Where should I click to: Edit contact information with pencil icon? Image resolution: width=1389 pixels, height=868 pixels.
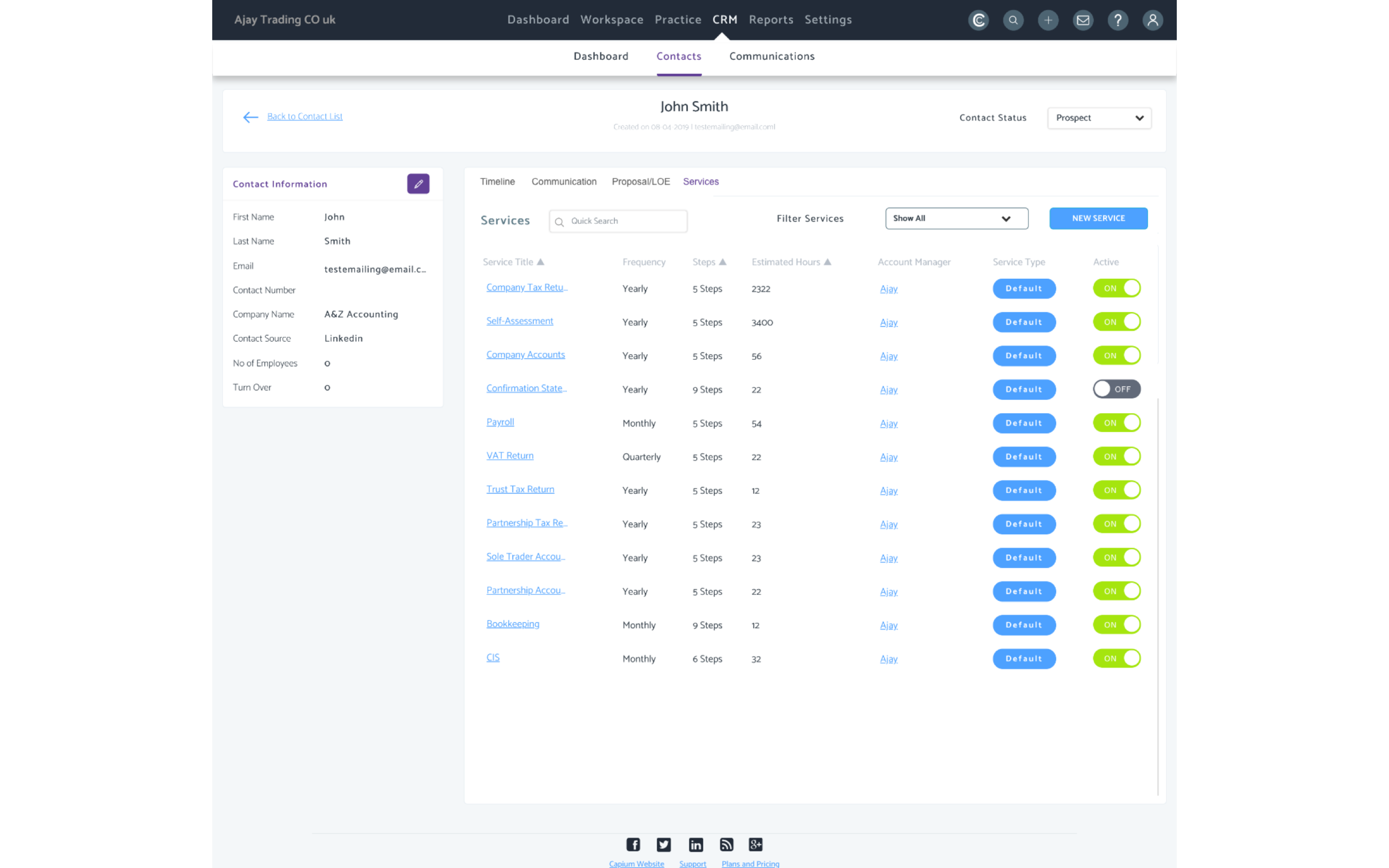tap(418, 184)
